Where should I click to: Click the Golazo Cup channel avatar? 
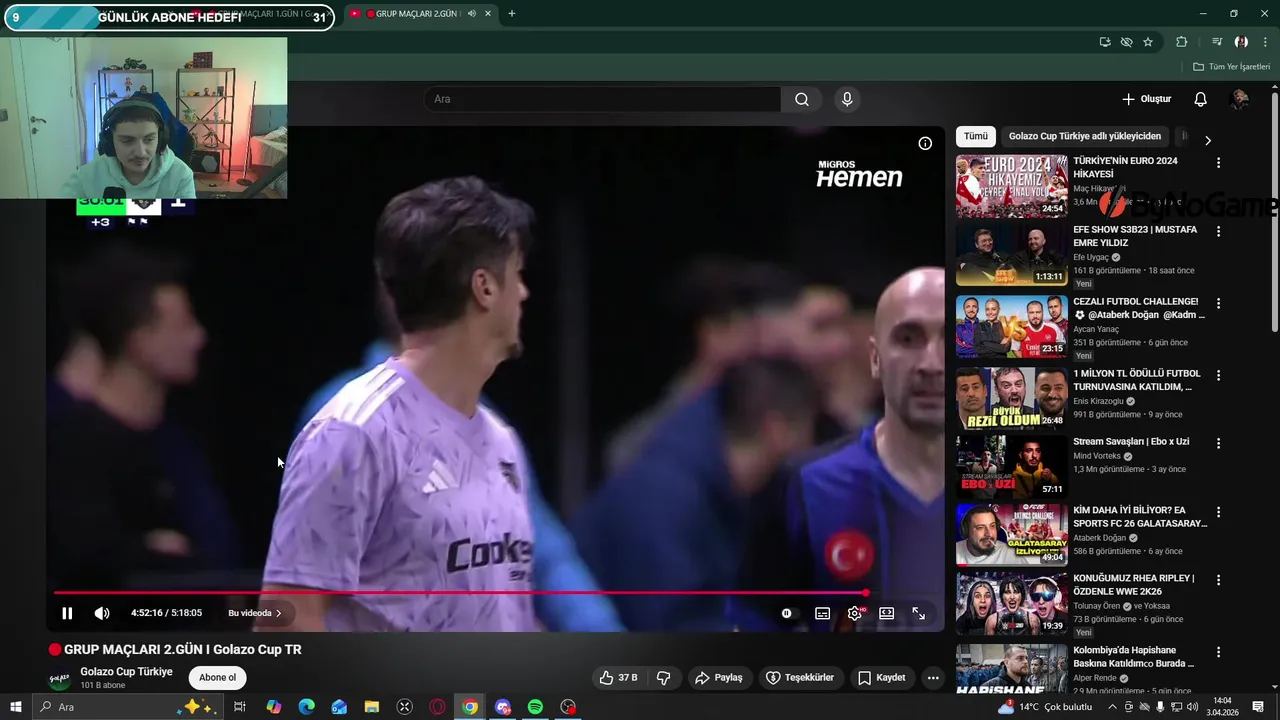[x=60, y=680]
